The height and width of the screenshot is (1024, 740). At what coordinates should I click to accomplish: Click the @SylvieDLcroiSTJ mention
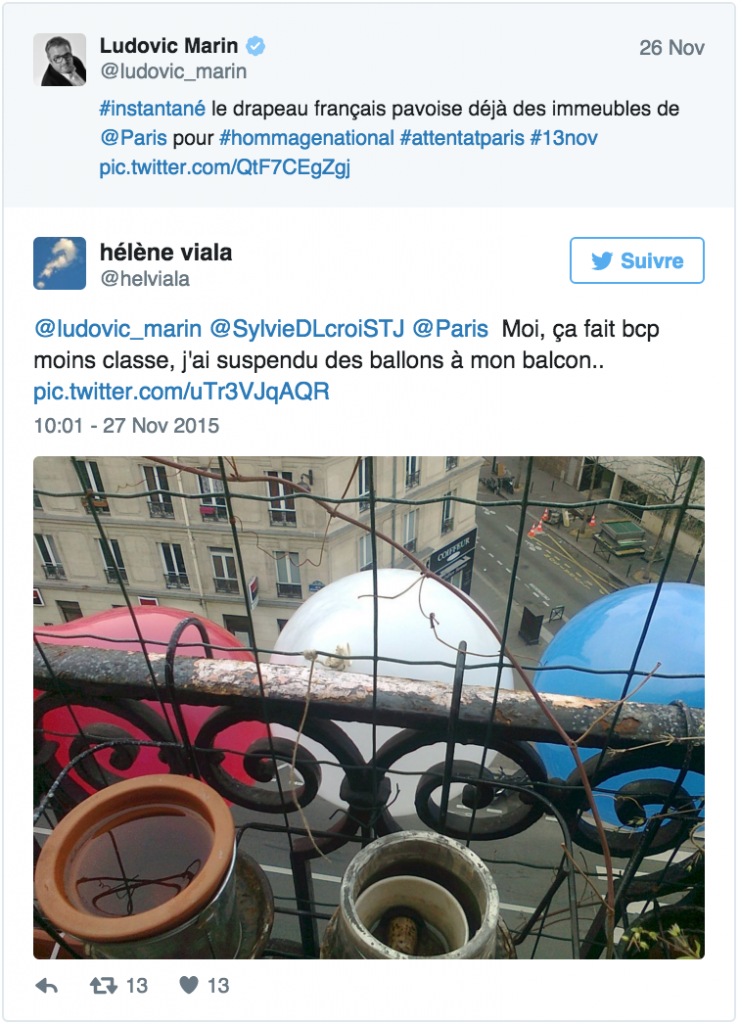[307, 328]
